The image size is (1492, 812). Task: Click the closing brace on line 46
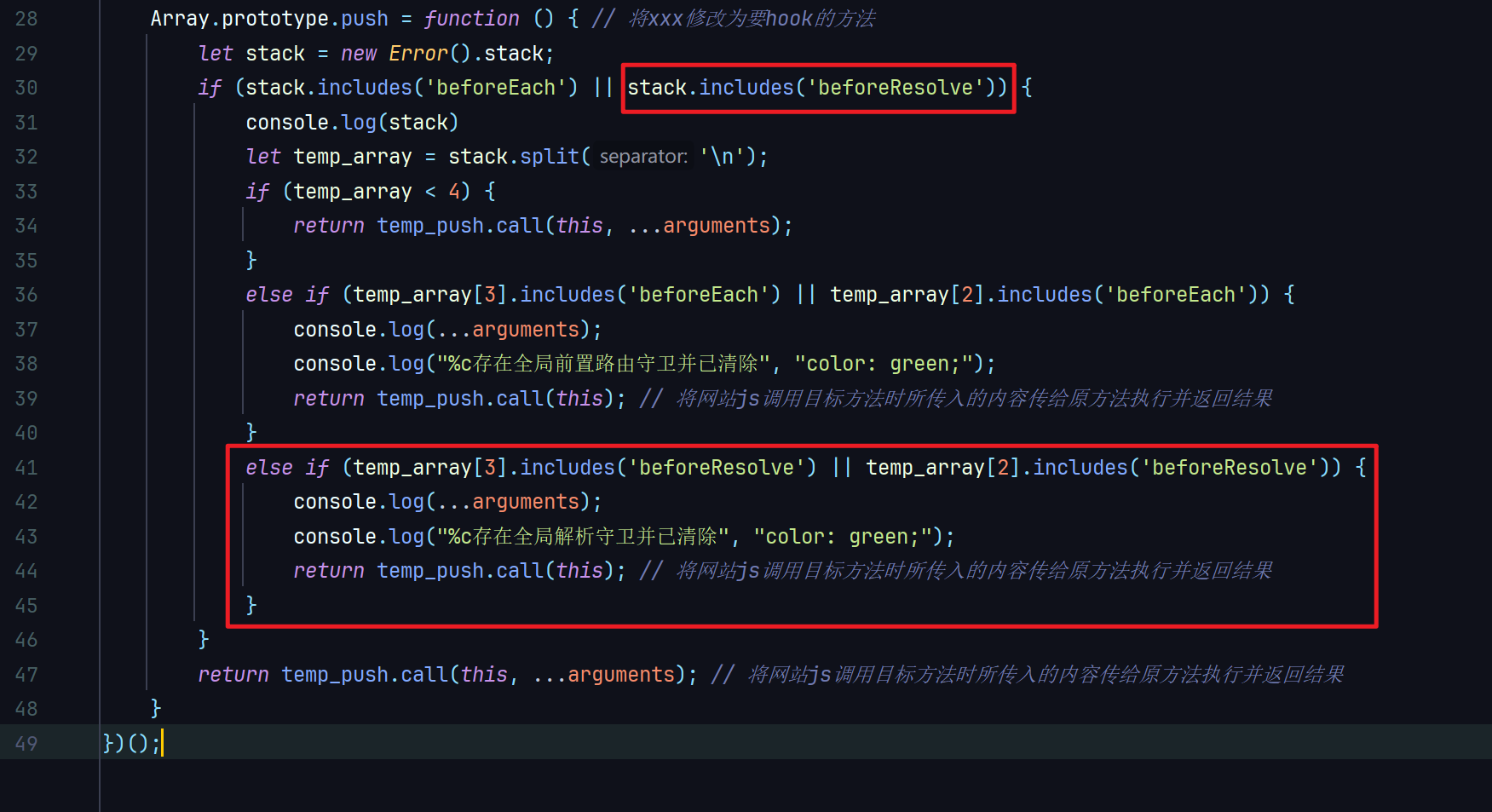[x=204, y=639]
